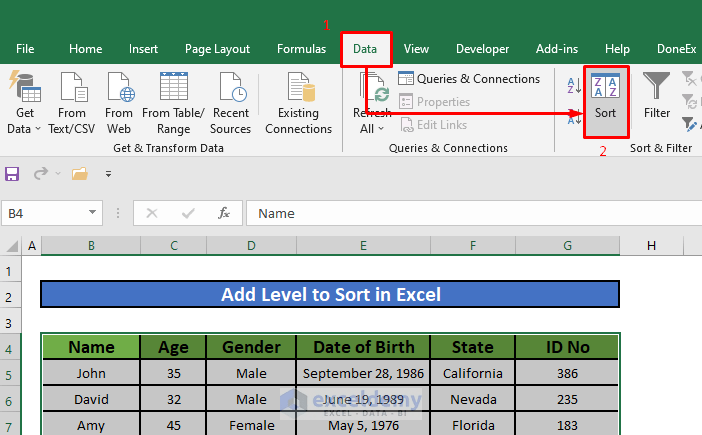The width and height of the screenshot is (702, 435).
Task: Click the cell containing Florida
Action: [473, 425]
